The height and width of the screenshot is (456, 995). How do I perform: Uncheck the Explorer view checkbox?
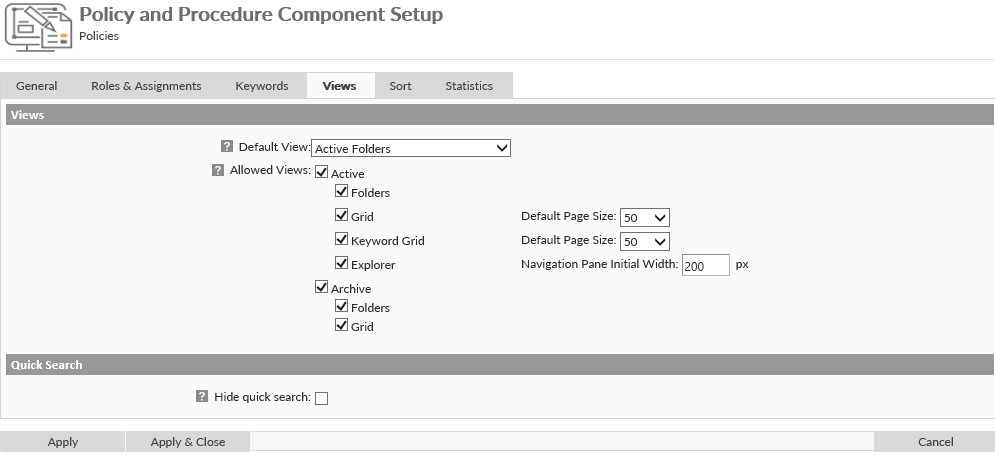(342, 264)
